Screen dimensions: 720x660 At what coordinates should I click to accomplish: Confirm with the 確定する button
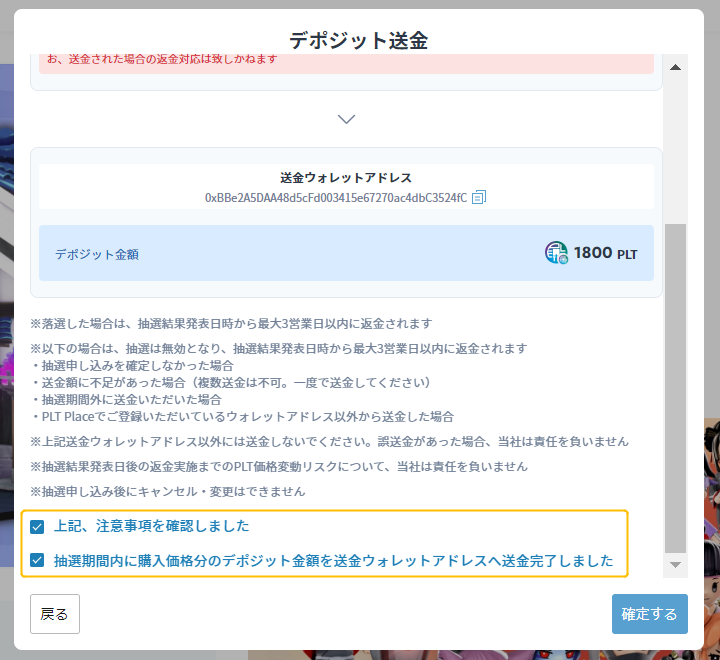[649, 614]
